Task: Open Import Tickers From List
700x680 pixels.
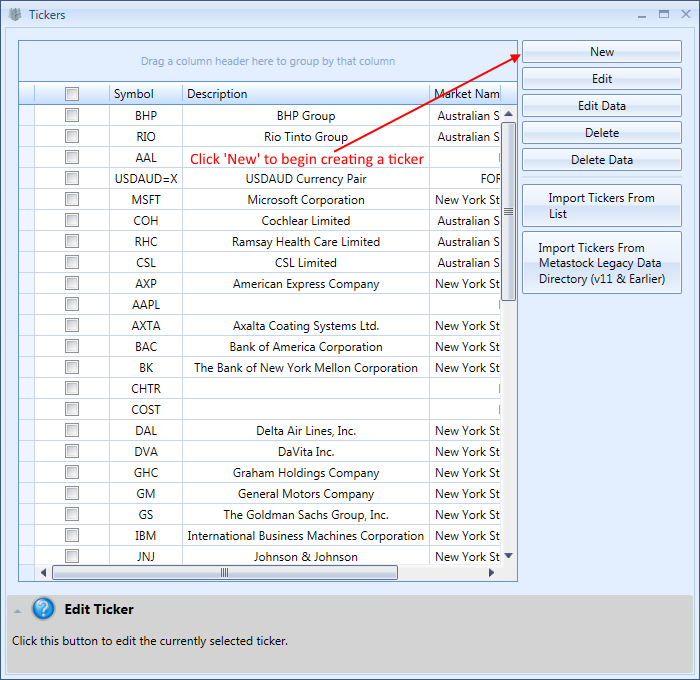Action: pos(601,206)
